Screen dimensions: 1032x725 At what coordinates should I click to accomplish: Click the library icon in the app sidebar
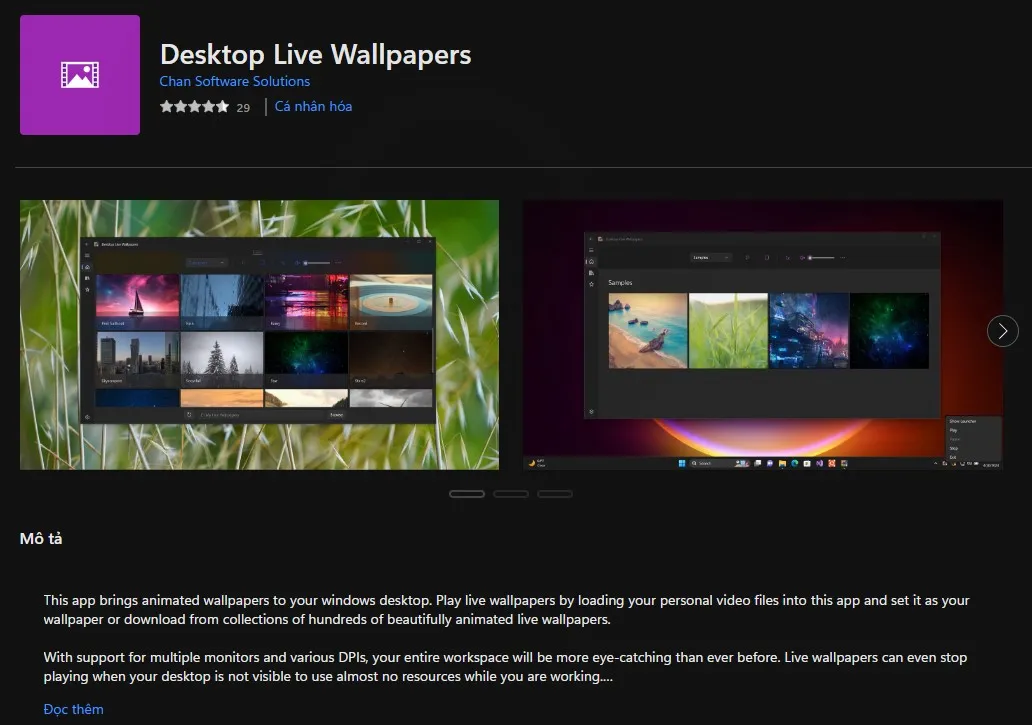point(591,271)
